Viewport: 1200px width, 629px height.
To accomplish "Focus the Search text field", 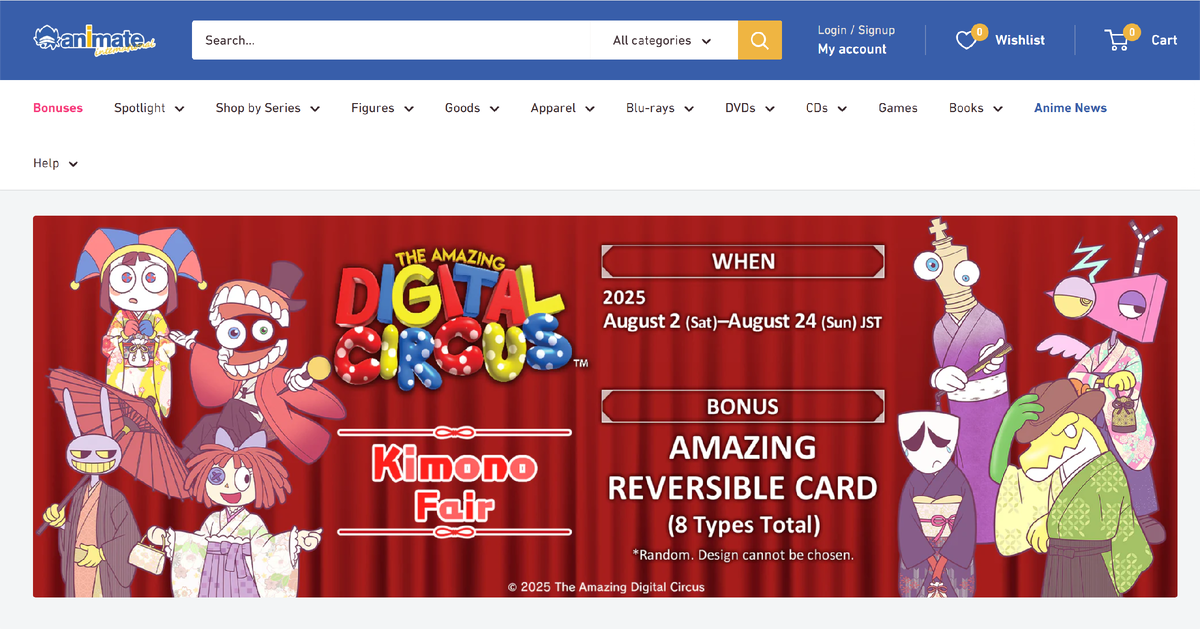I will point(390,40).
